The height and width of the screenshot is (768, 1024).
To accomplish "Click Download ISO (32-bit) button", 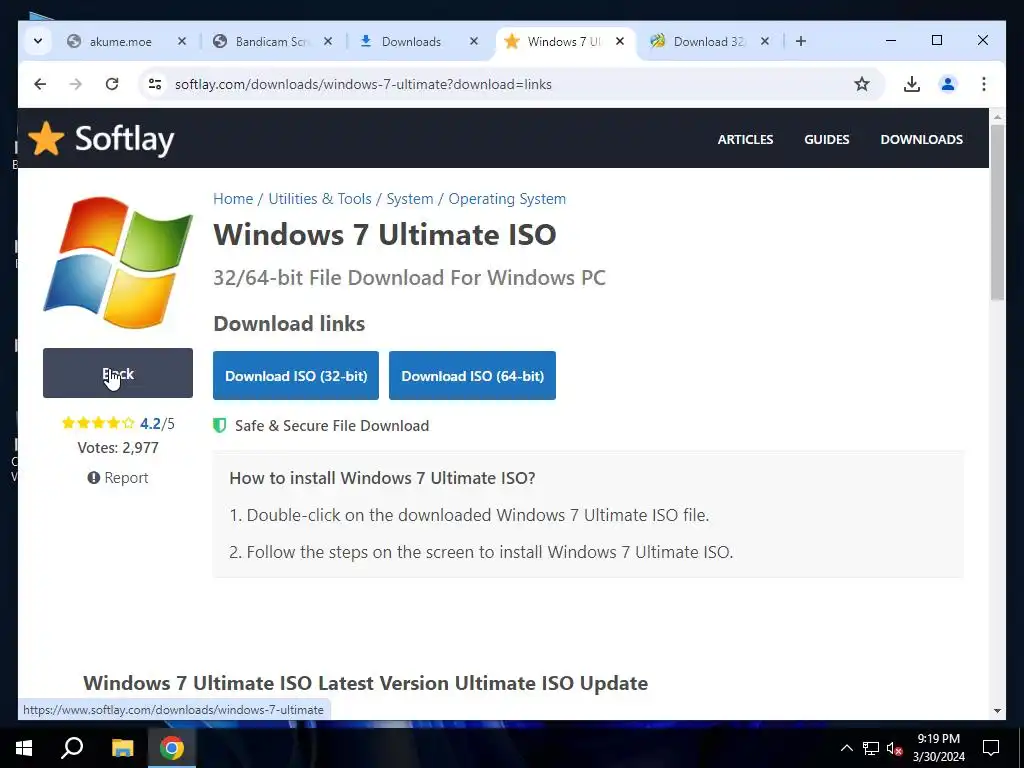I will tap(296, 376).
